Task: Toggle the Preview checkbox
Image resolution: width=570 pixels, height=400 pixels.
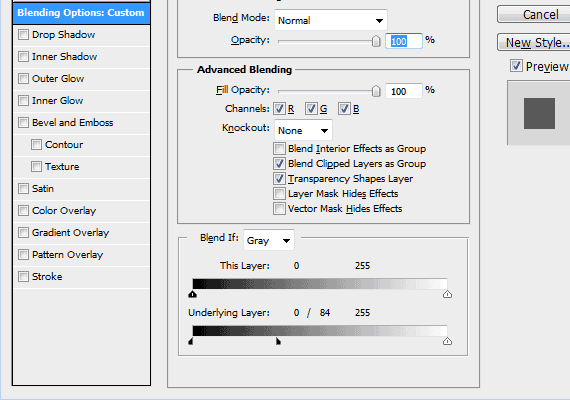Action: (x=516, y=66)
